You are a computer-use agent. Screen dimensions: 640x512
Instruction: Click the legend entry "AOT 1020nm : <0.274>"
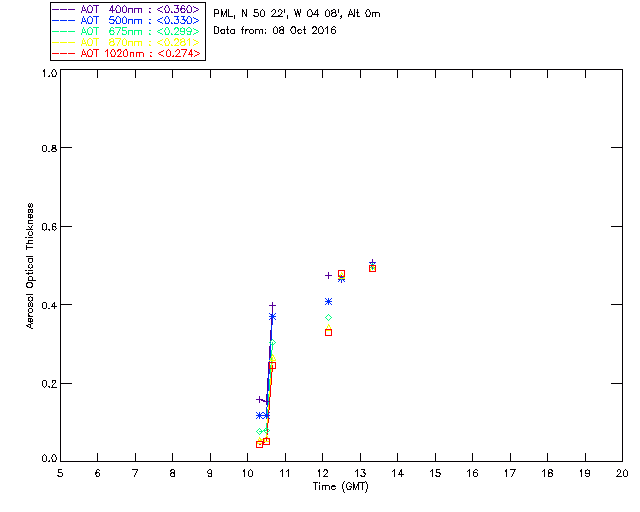point(126,53)
